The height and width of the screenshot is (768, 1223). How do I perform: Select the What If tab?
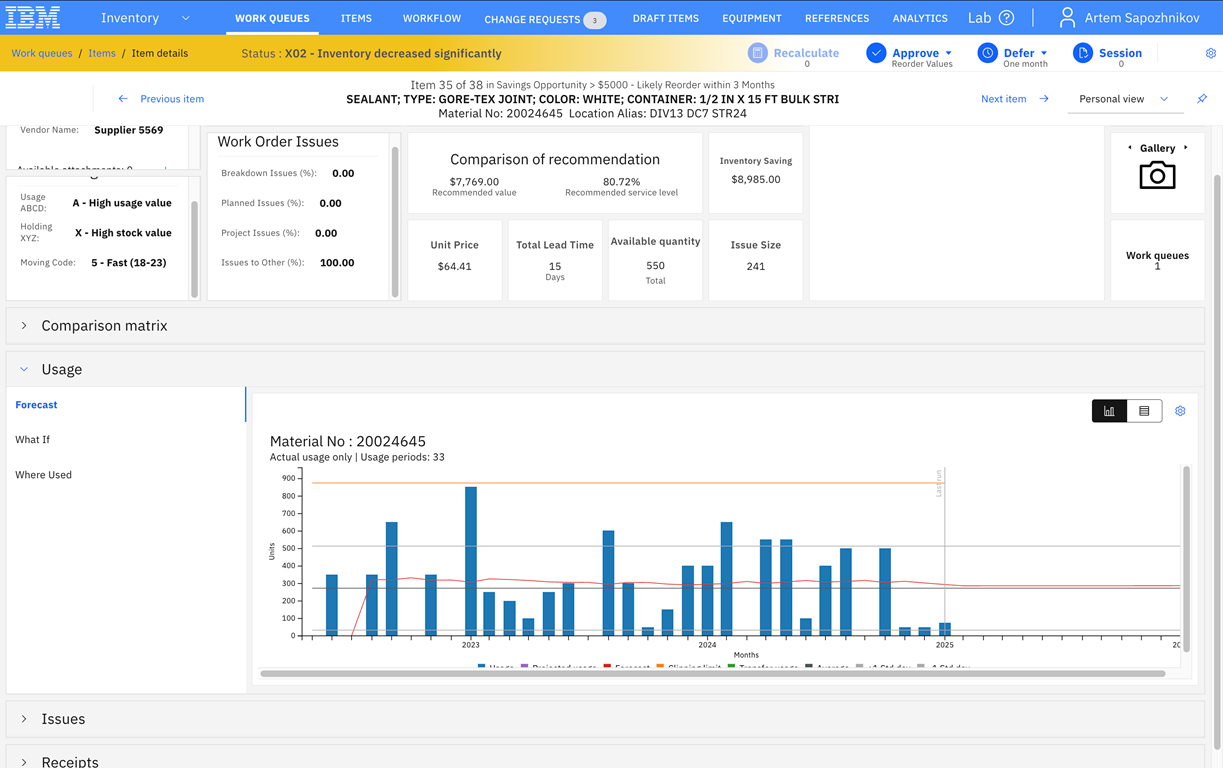[x=32, y=440]
